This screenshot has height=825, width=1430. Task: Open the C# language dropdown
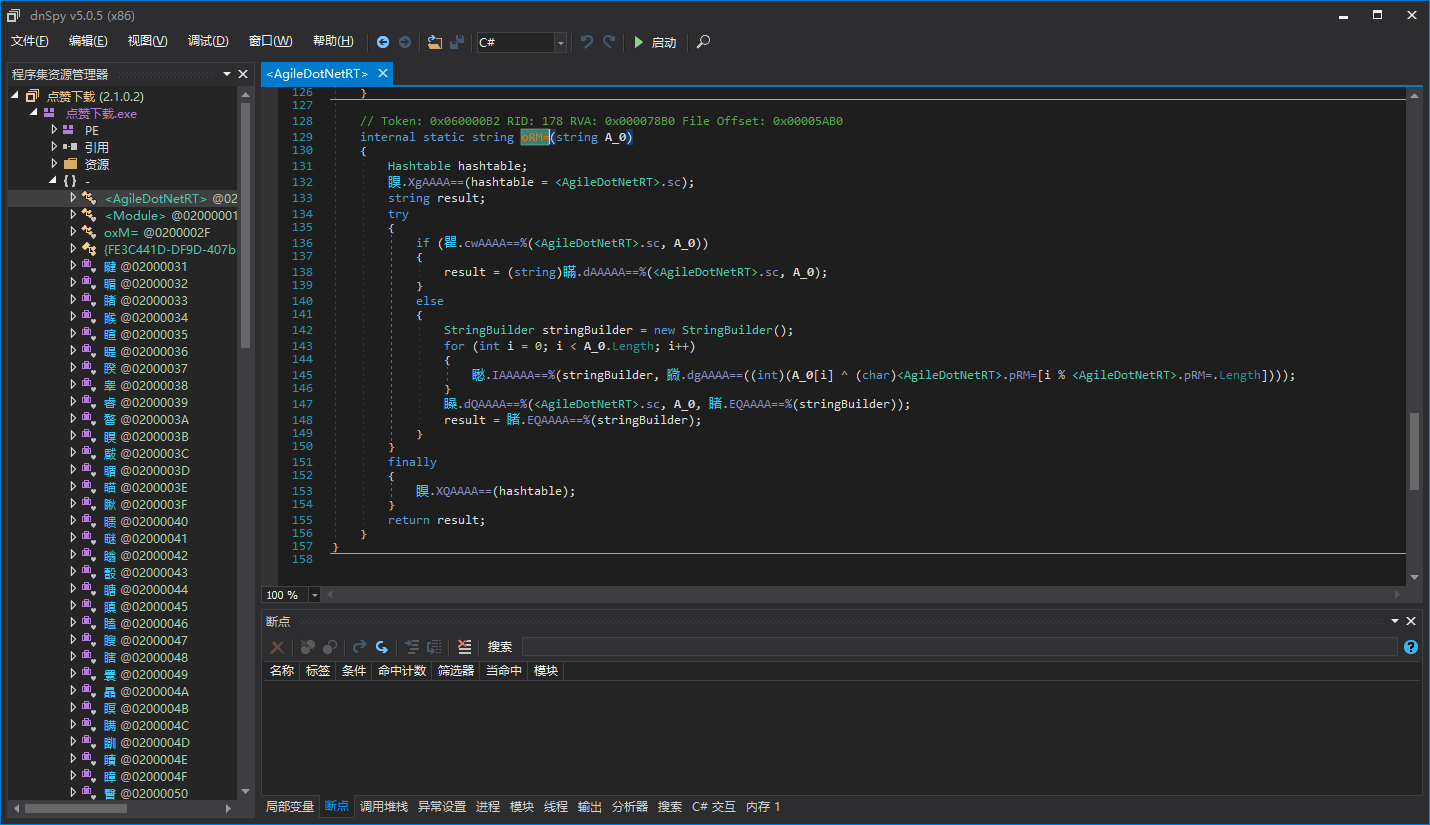(x=562, y=42)
